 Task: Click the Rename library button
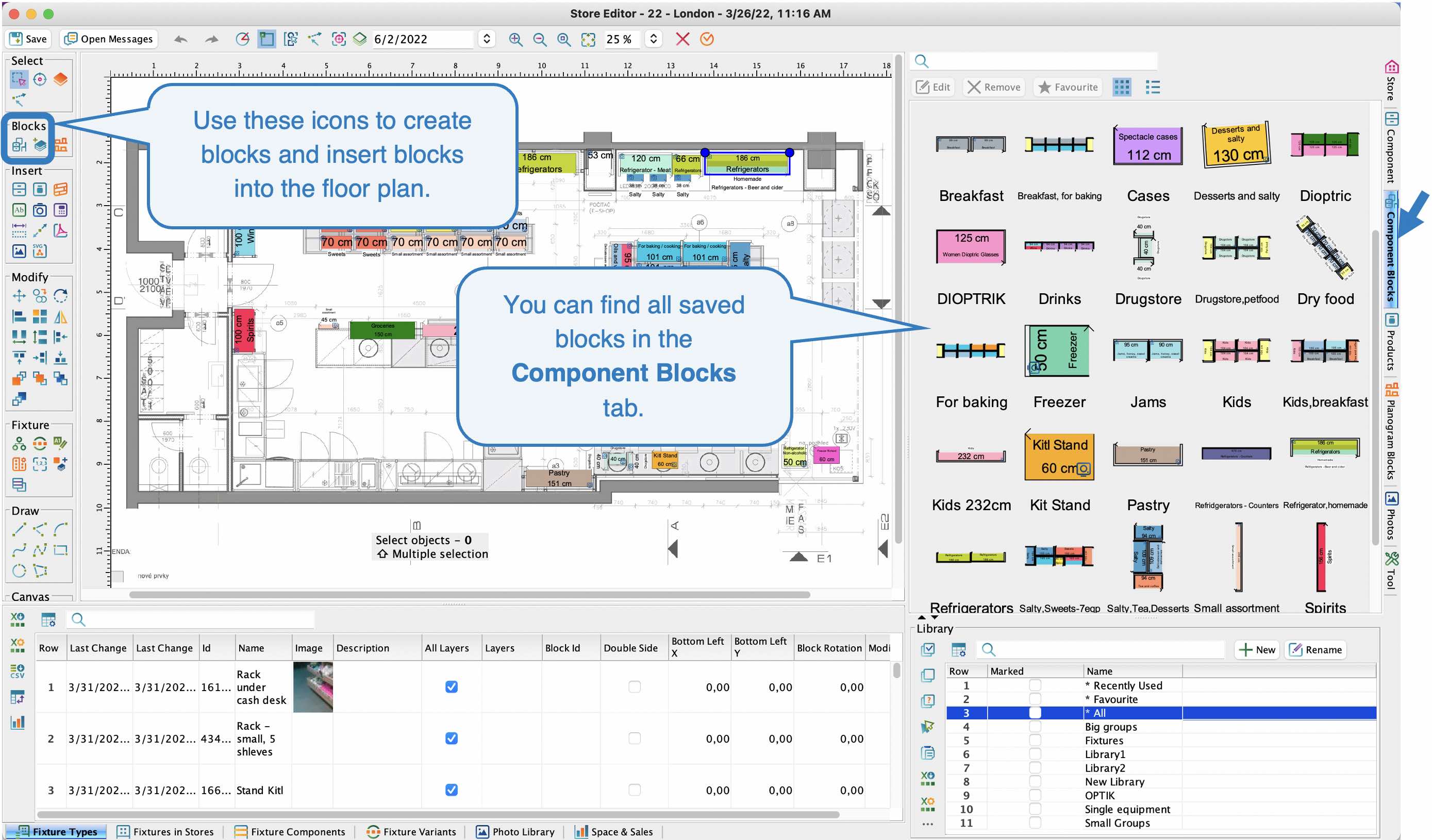coord(1316,650)
